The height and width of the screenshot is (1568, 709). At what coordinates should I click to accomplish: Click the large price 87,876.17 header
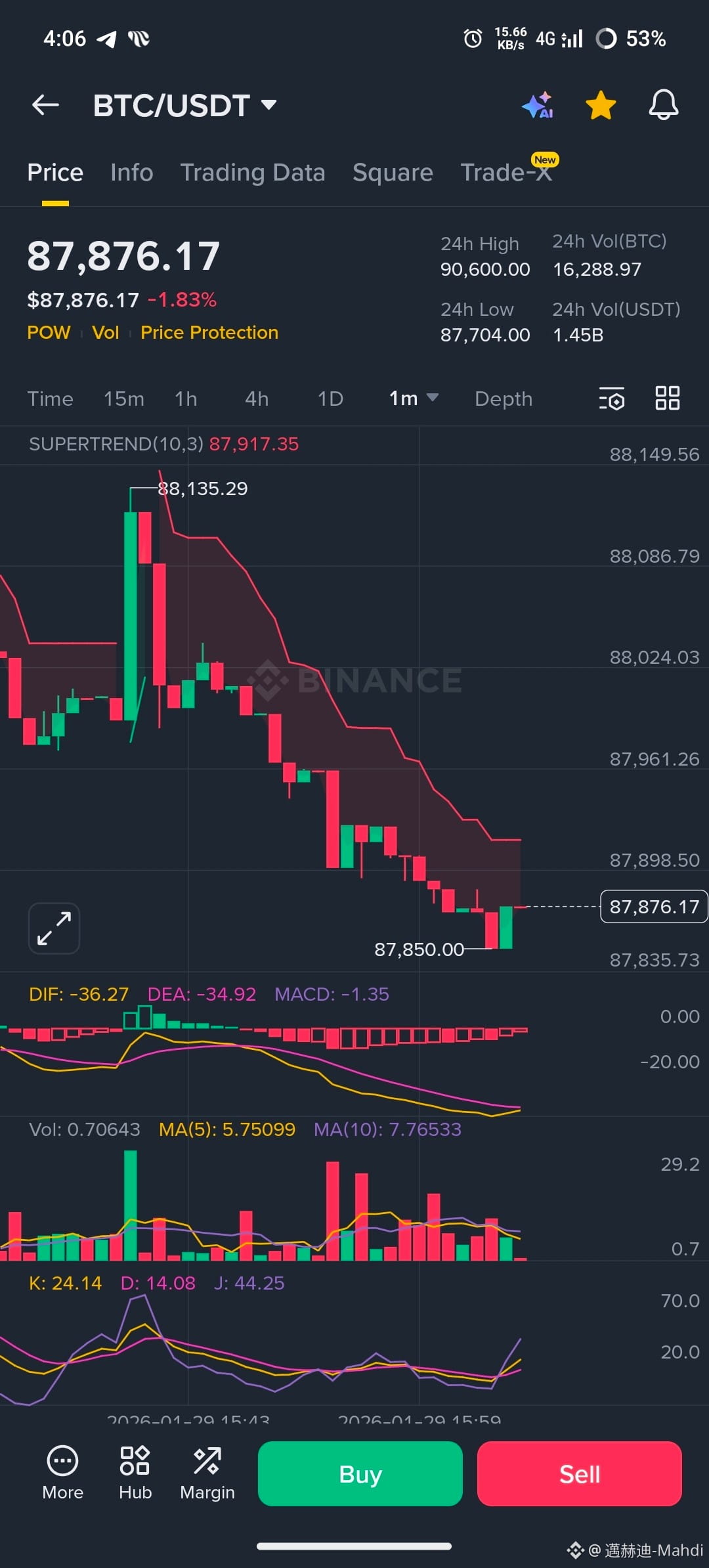pos(123,256)
